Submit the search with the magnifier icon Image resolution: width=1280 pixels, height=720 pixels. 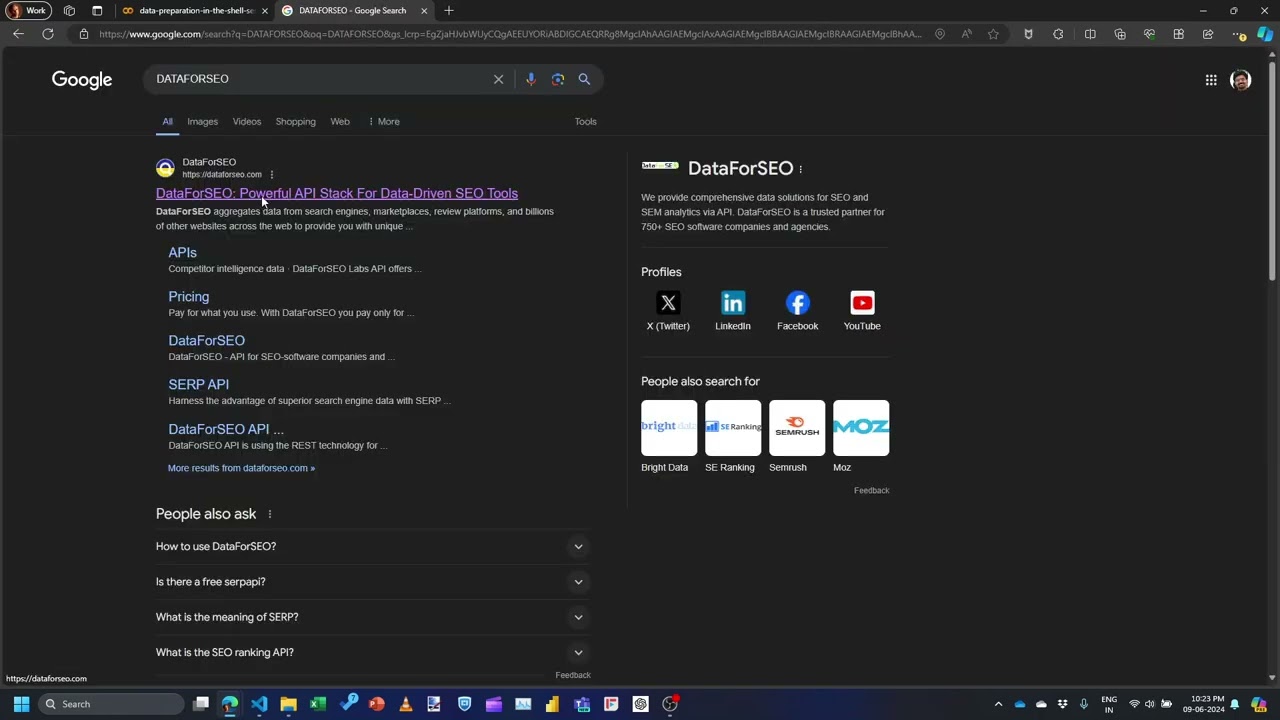(584, 79)
